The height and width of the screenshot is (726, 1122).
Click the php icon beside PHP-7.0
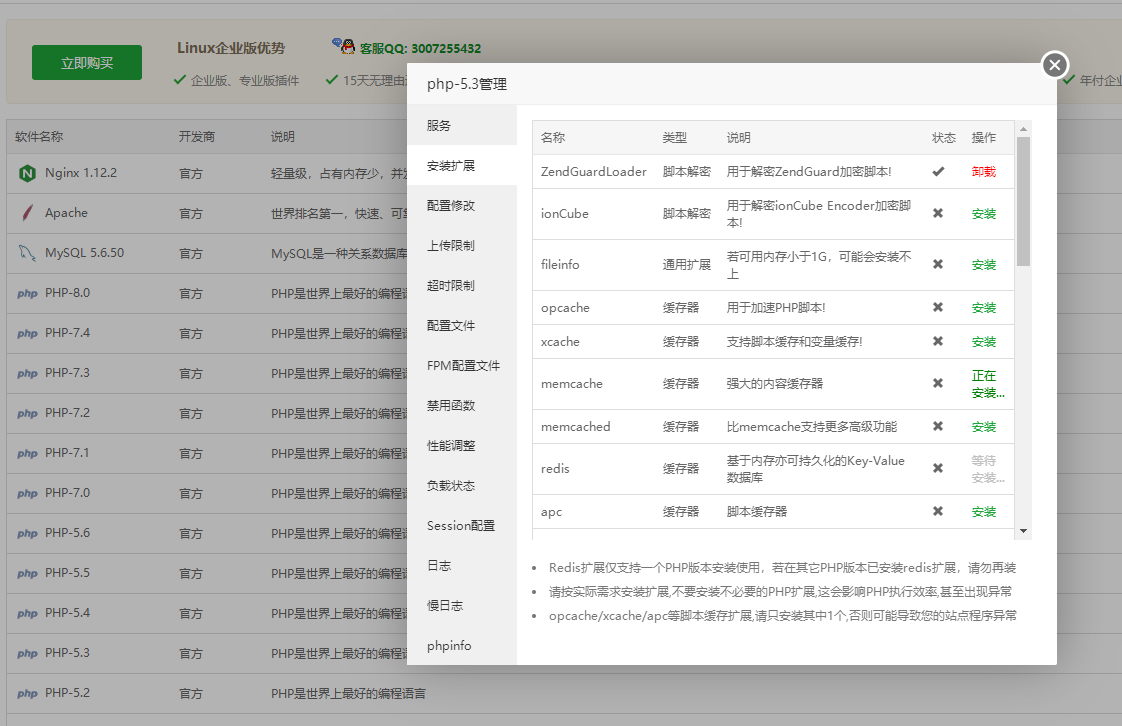click(x=27, y=494)
